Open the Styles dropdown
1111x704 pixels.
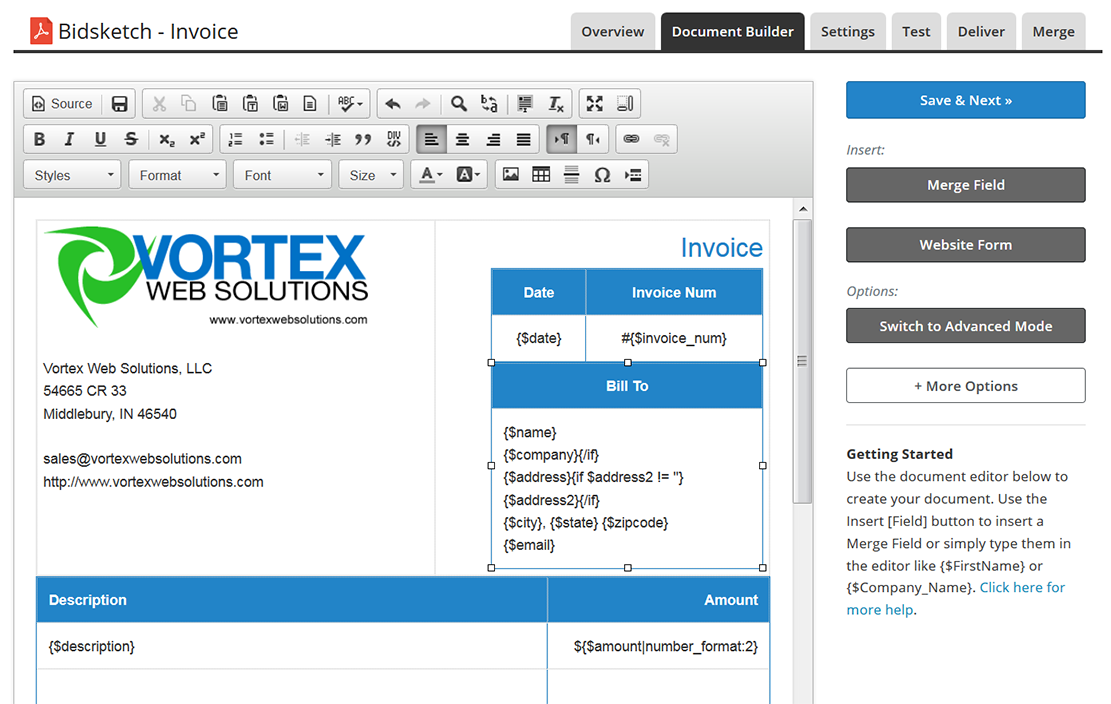click(x=72, y=175)
